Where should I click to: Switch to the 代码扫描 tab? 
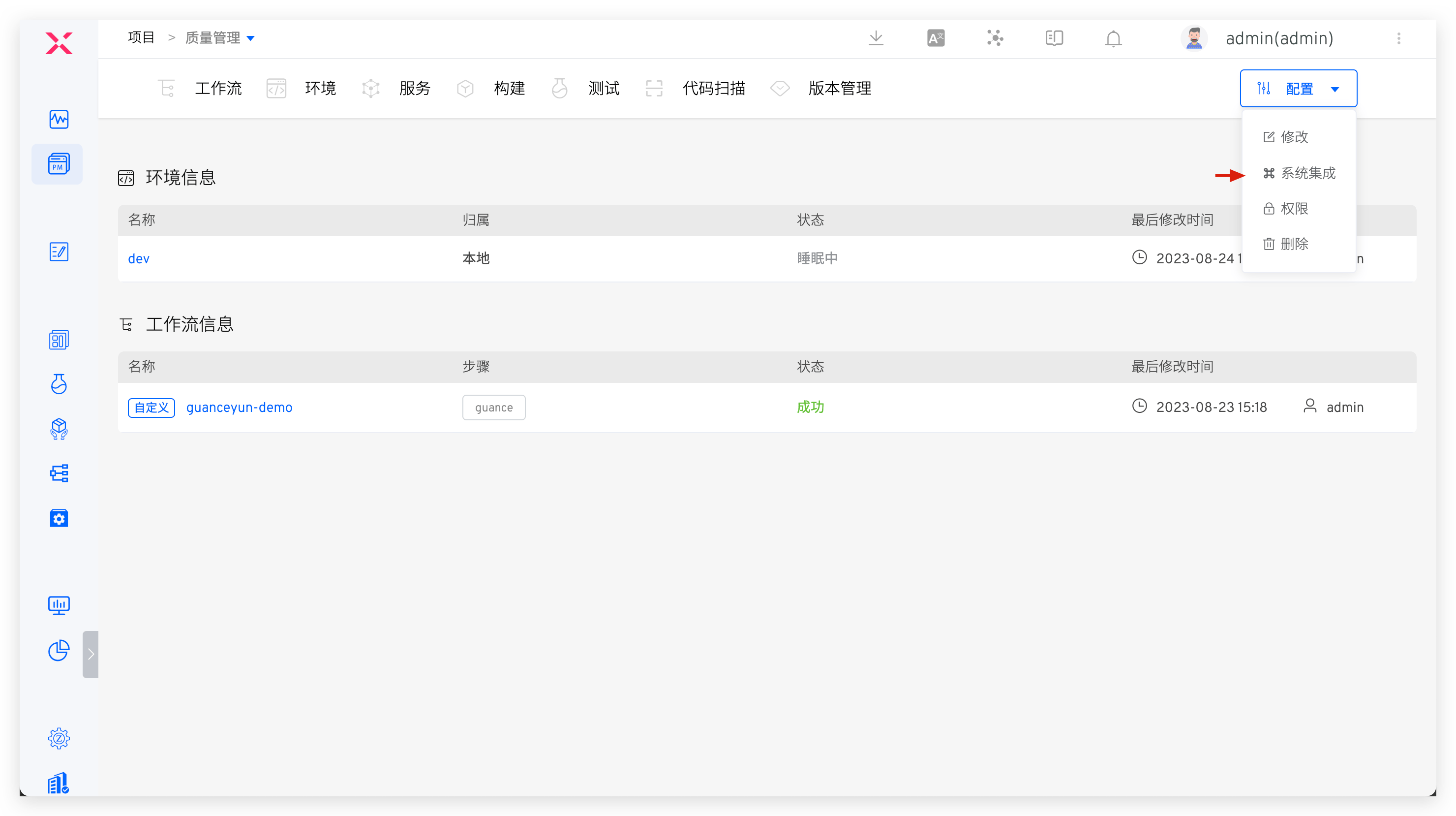pos(713,88)
